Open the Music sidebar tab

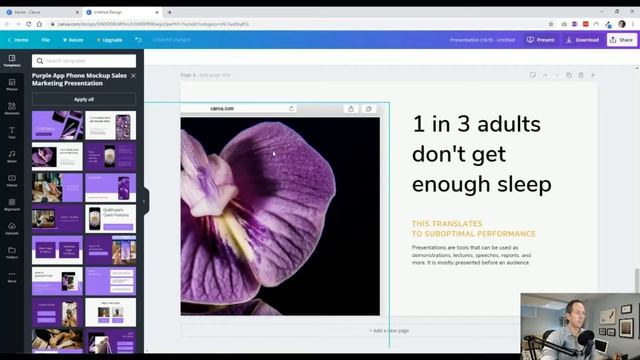[x=12, y=157]
